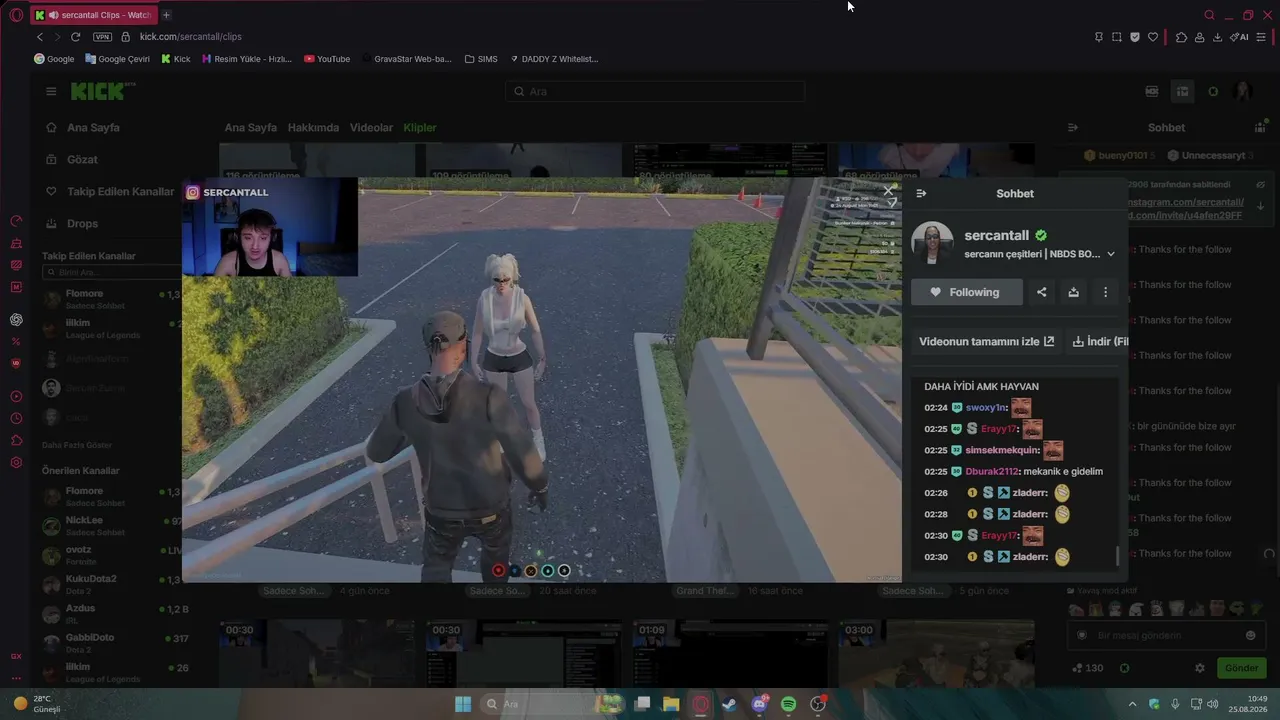Screen dimensions: 1280x720
Task: Open the sercantall channel name link
Action: (x=997, y=235)
